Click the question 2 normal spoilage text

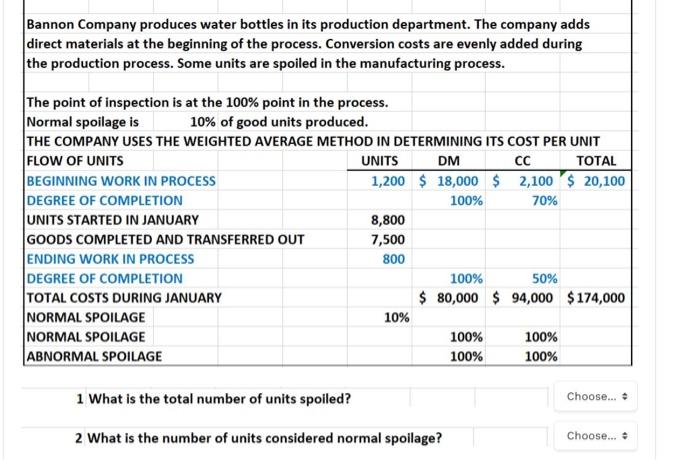[264, 438]
